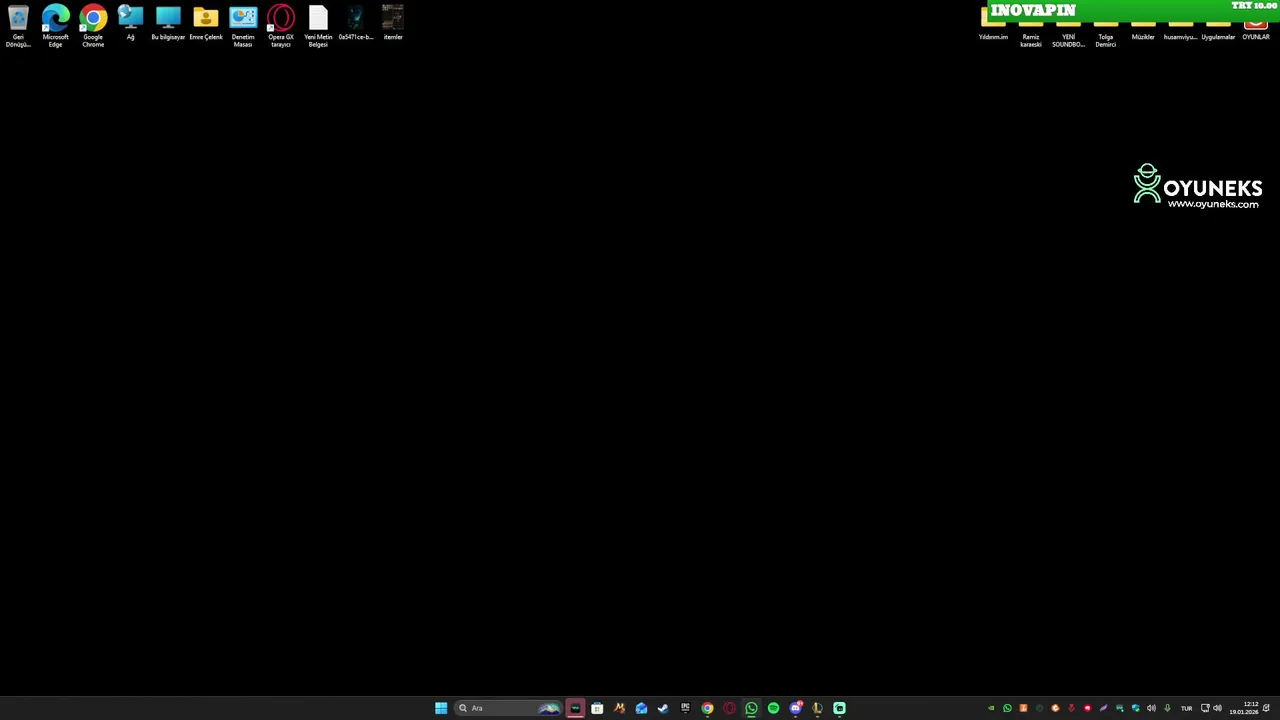Screen dimensions: 1280x720
Task: Click the Ara search box on taskbar
Action: pyautogui.click(x=508, y=708)
